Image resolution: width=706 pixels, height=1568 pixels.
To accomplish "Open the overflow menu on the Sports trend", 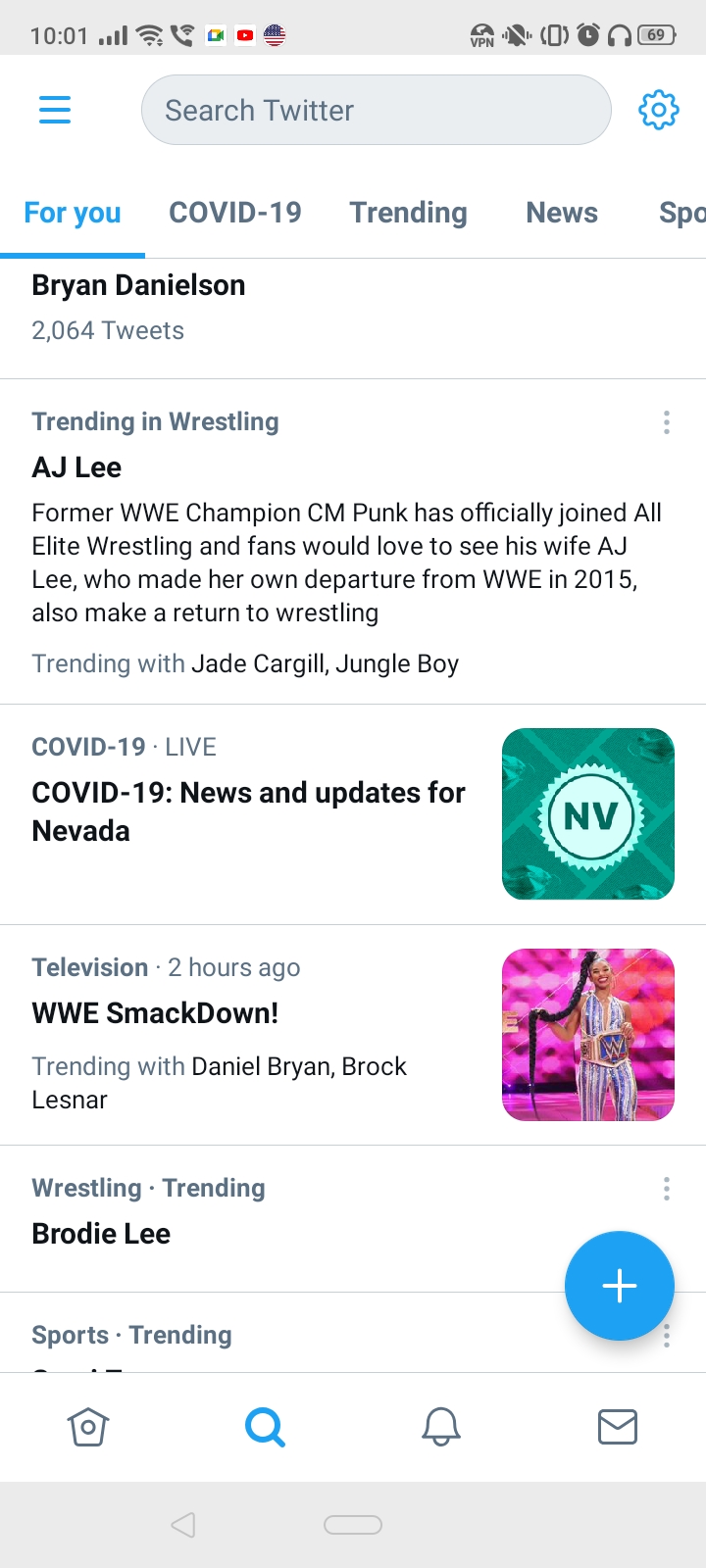I will click(x=667, y=1335).
